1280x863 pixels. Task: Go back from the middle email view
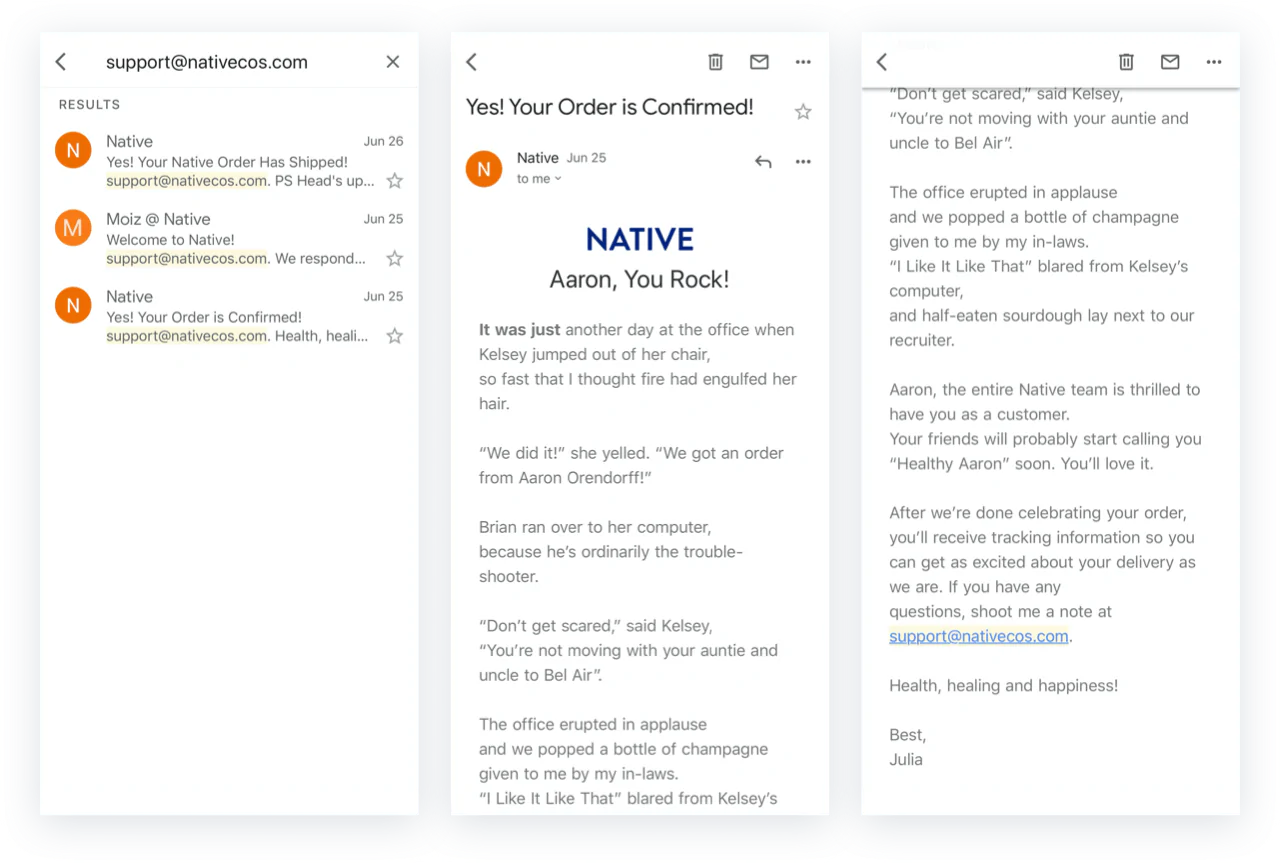[472, 62]
